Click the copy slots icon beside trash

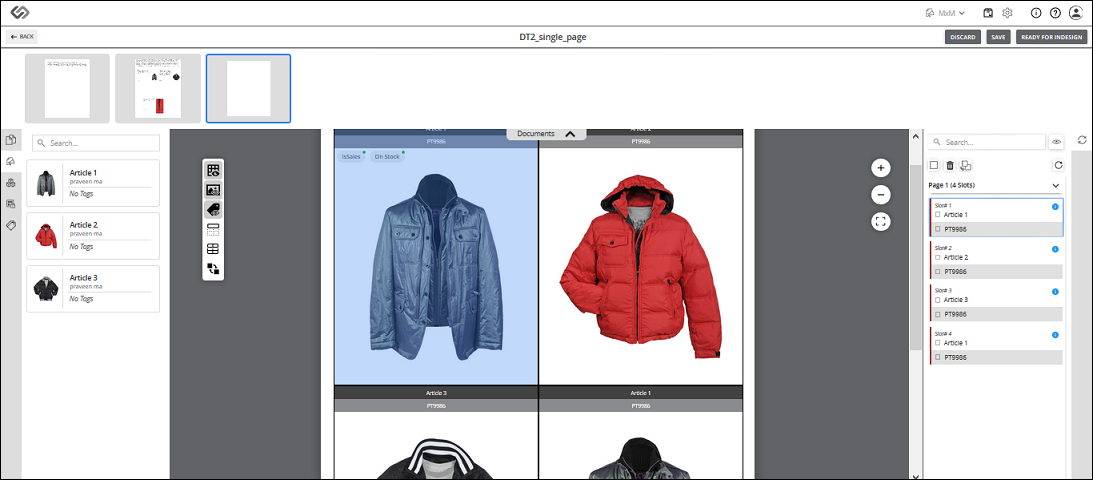point(966,165)
